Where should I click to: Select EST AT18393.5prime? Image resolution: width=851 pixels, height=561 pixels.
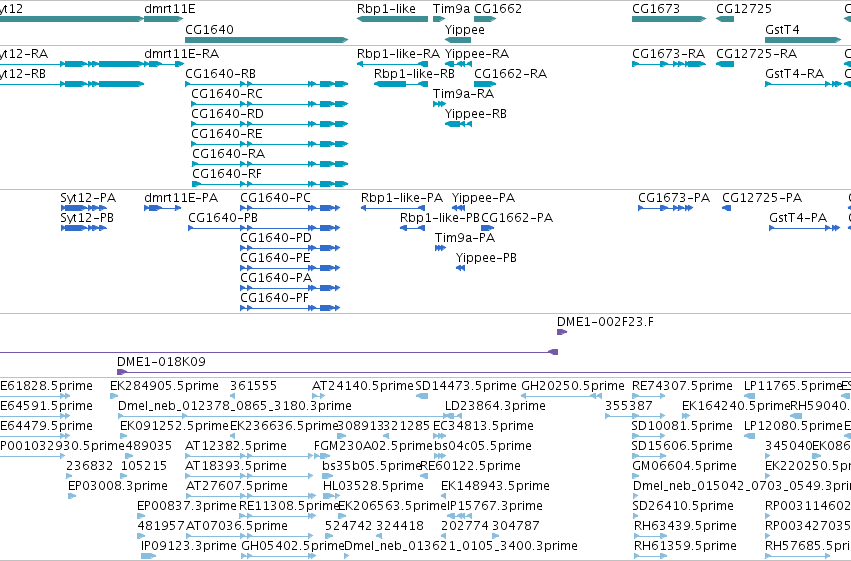click(x=236, y=467)
